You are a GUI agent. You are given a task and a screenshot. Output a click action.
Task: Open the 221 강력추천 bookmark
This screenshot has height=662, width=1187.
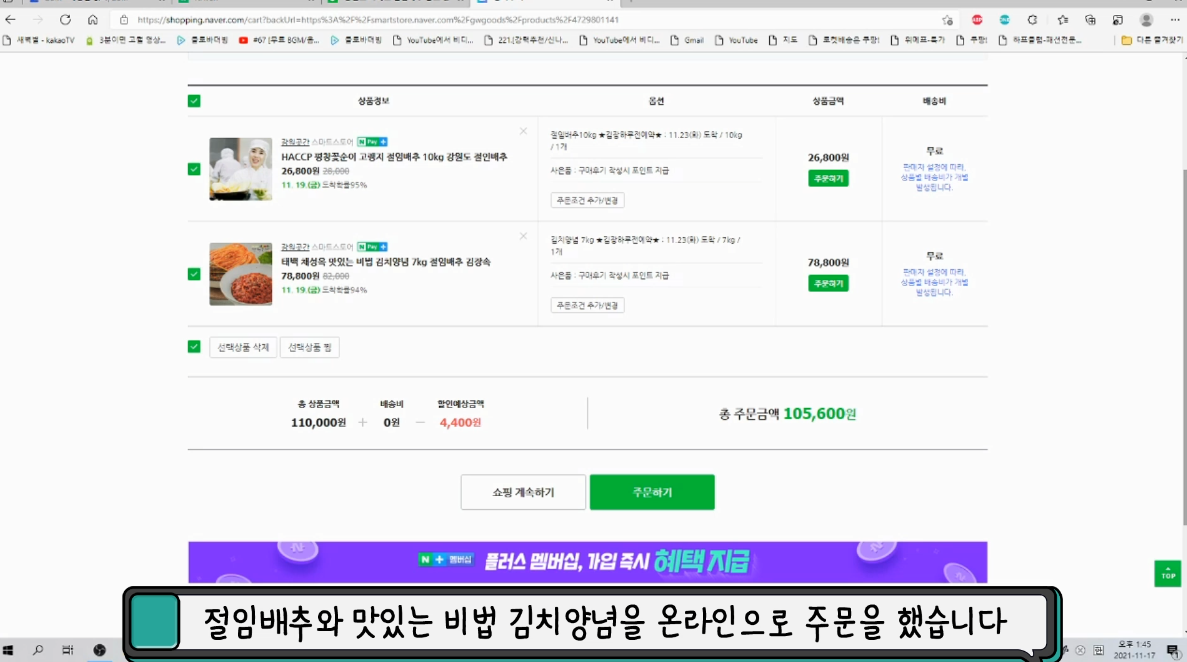click(x=526, y=40)
